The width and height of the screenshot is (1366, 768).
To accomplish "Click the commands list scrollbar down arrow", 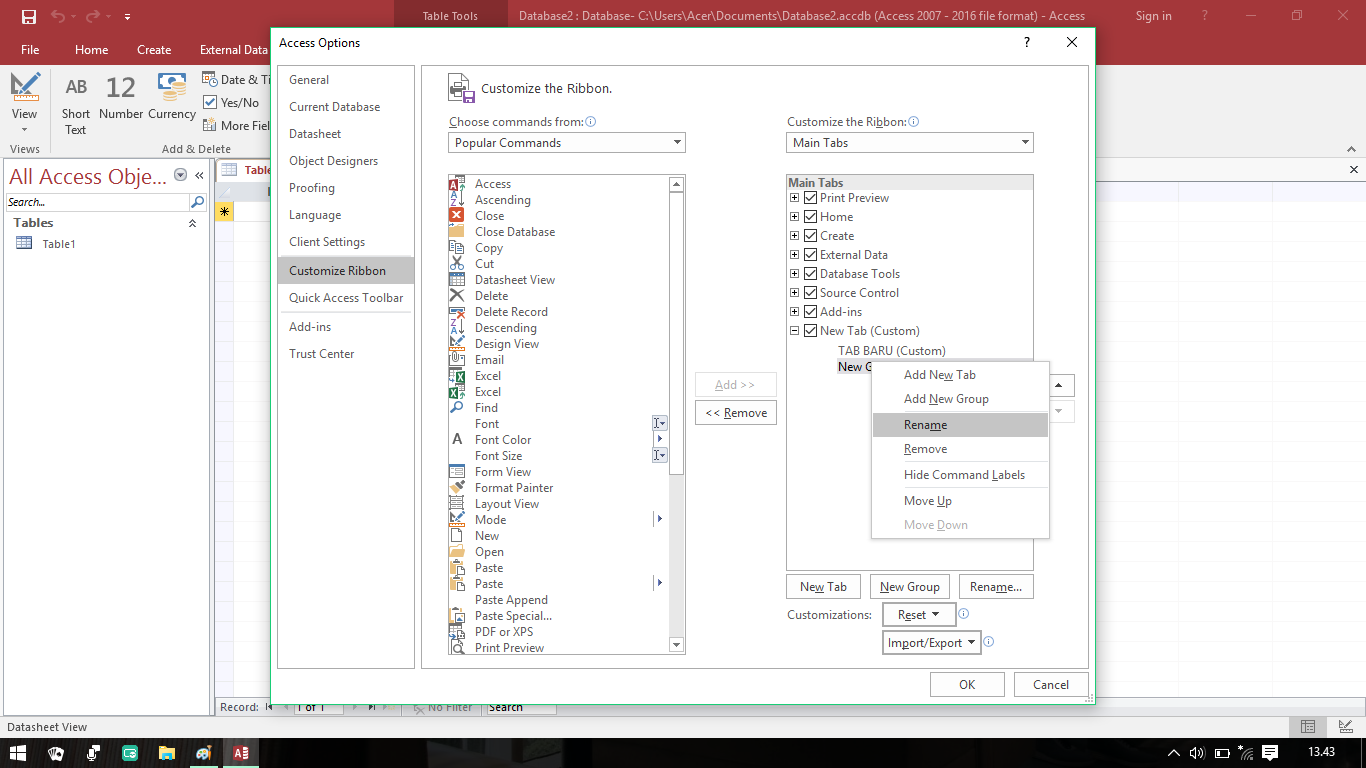I will point(677,646).
